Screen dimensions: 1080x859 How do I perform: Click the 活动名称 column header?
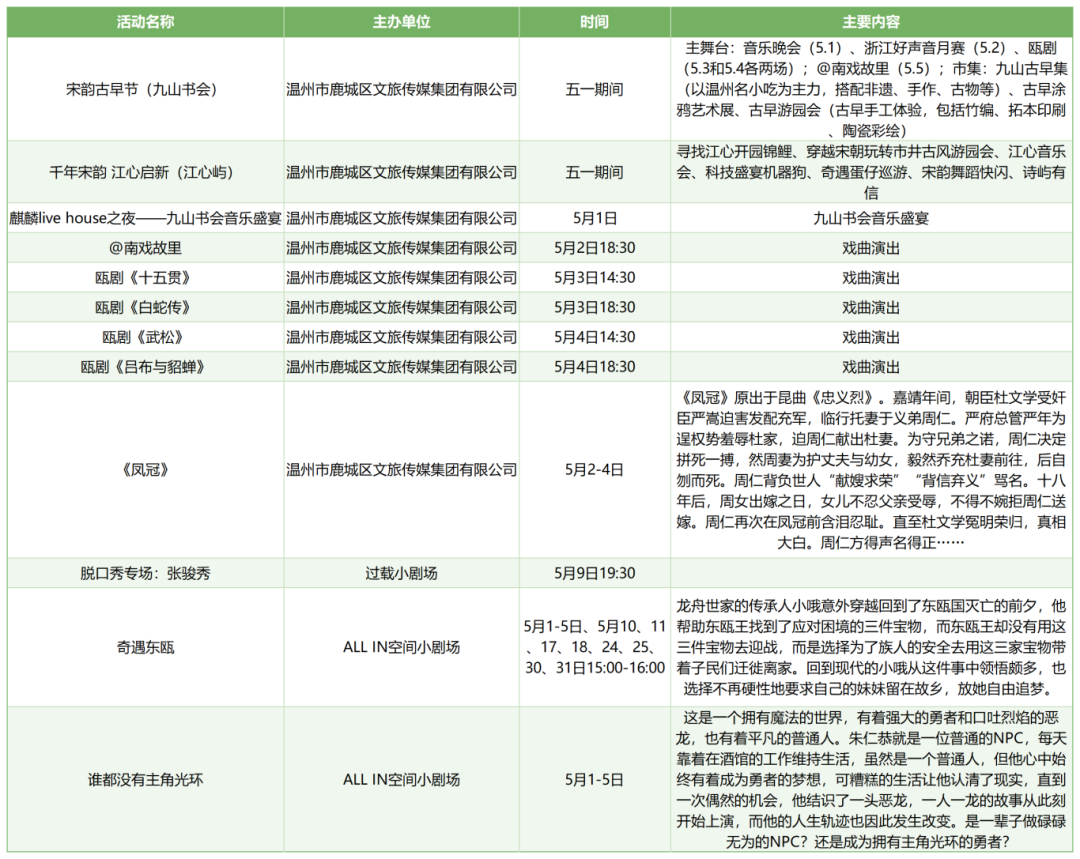145,22
